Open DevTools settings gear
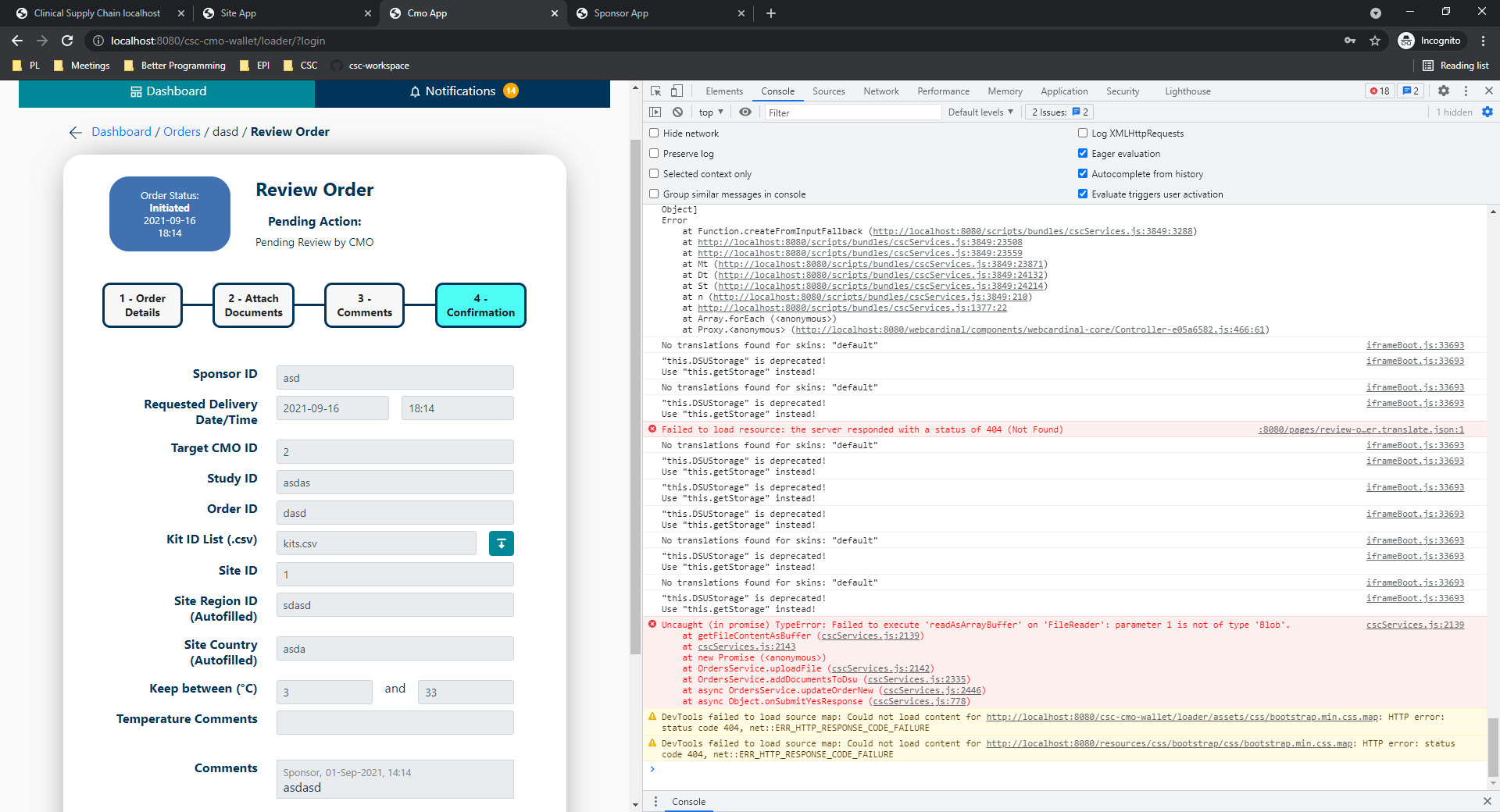1500x812 pixels. coord(1443,91)
